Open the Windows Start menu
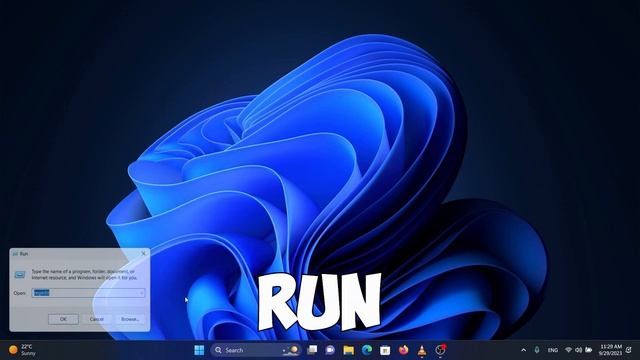 click(x=199, y=350)
